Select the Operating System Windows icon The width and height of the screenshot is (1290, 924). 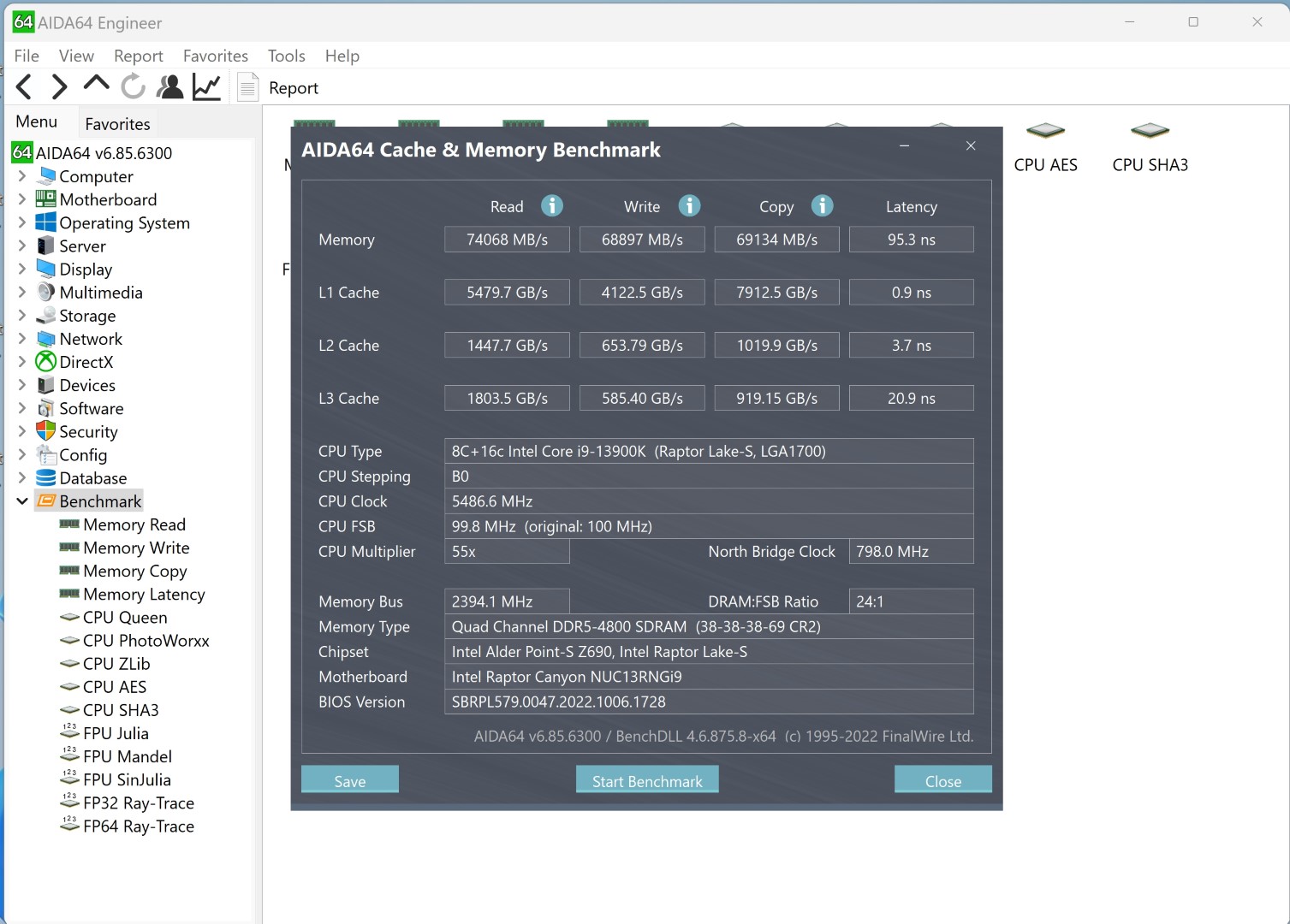(46, 222)
